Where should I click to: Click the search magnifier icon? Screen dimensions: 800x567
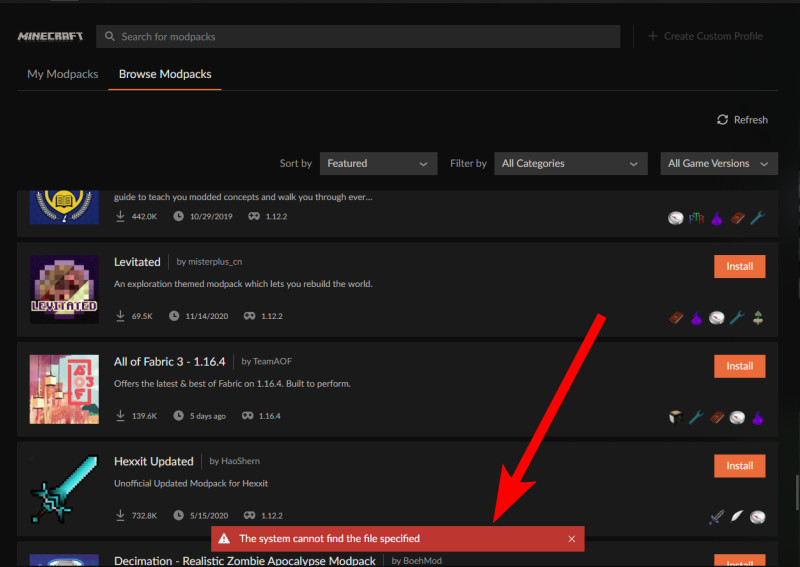(110, 36)
